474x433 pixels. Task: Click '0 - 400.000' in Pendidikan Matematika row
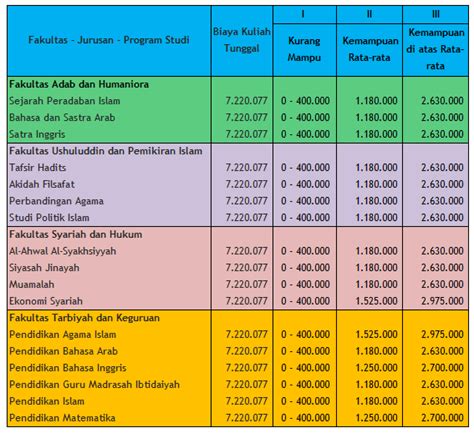point(305,418)
